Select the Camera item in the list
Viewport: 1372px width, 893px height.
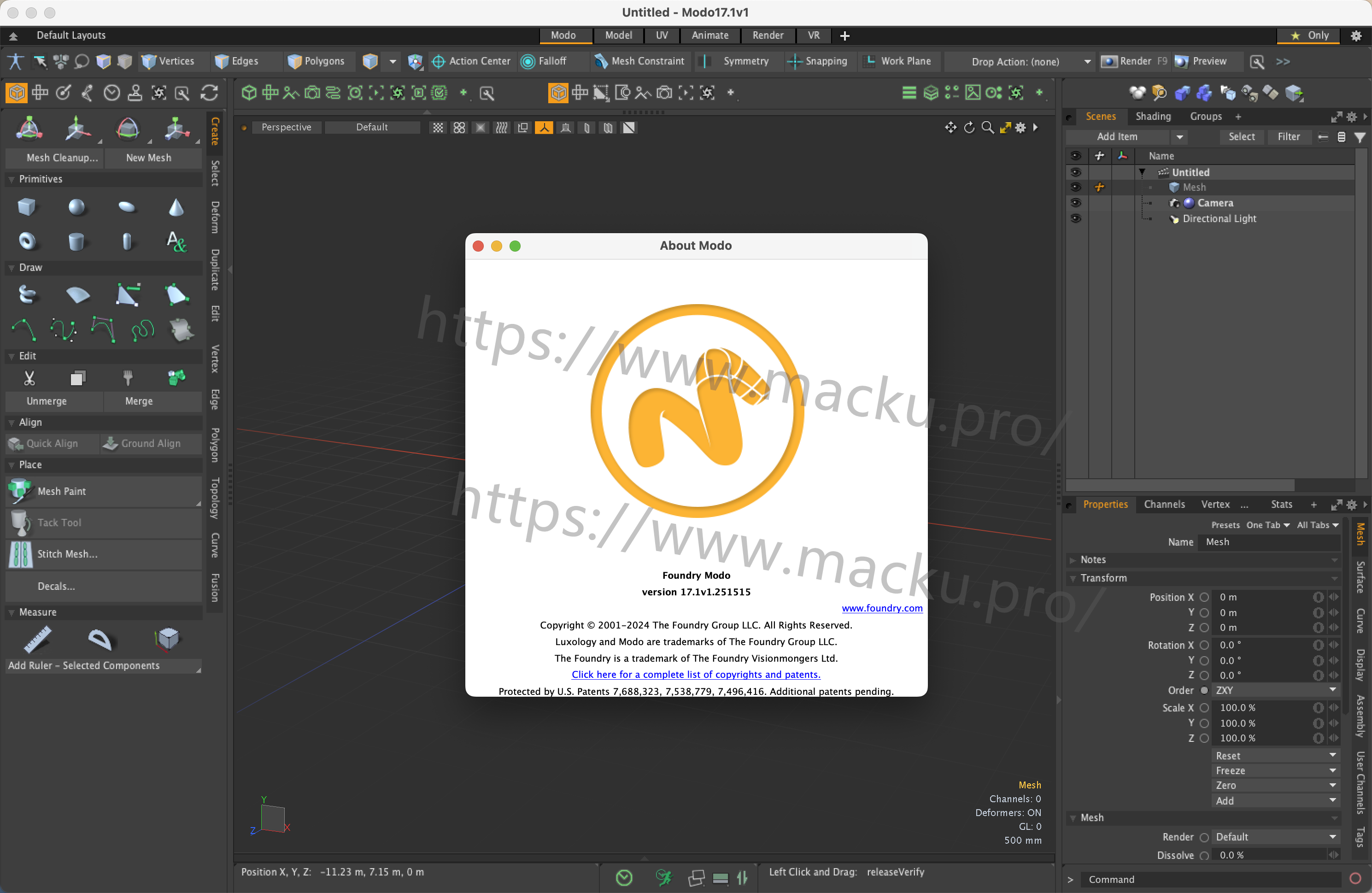1215,203
